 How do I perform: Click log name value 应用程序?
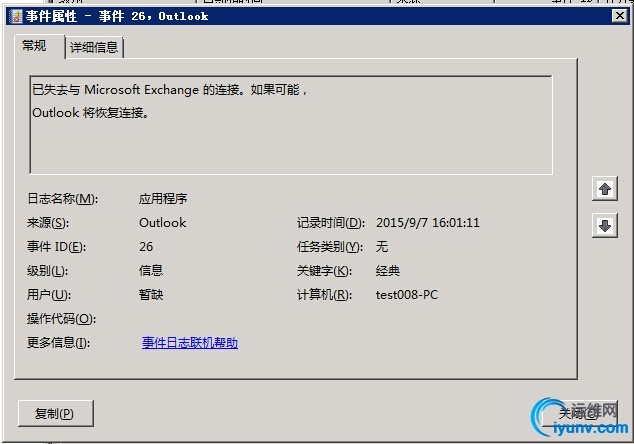click(x=163, y=199)
